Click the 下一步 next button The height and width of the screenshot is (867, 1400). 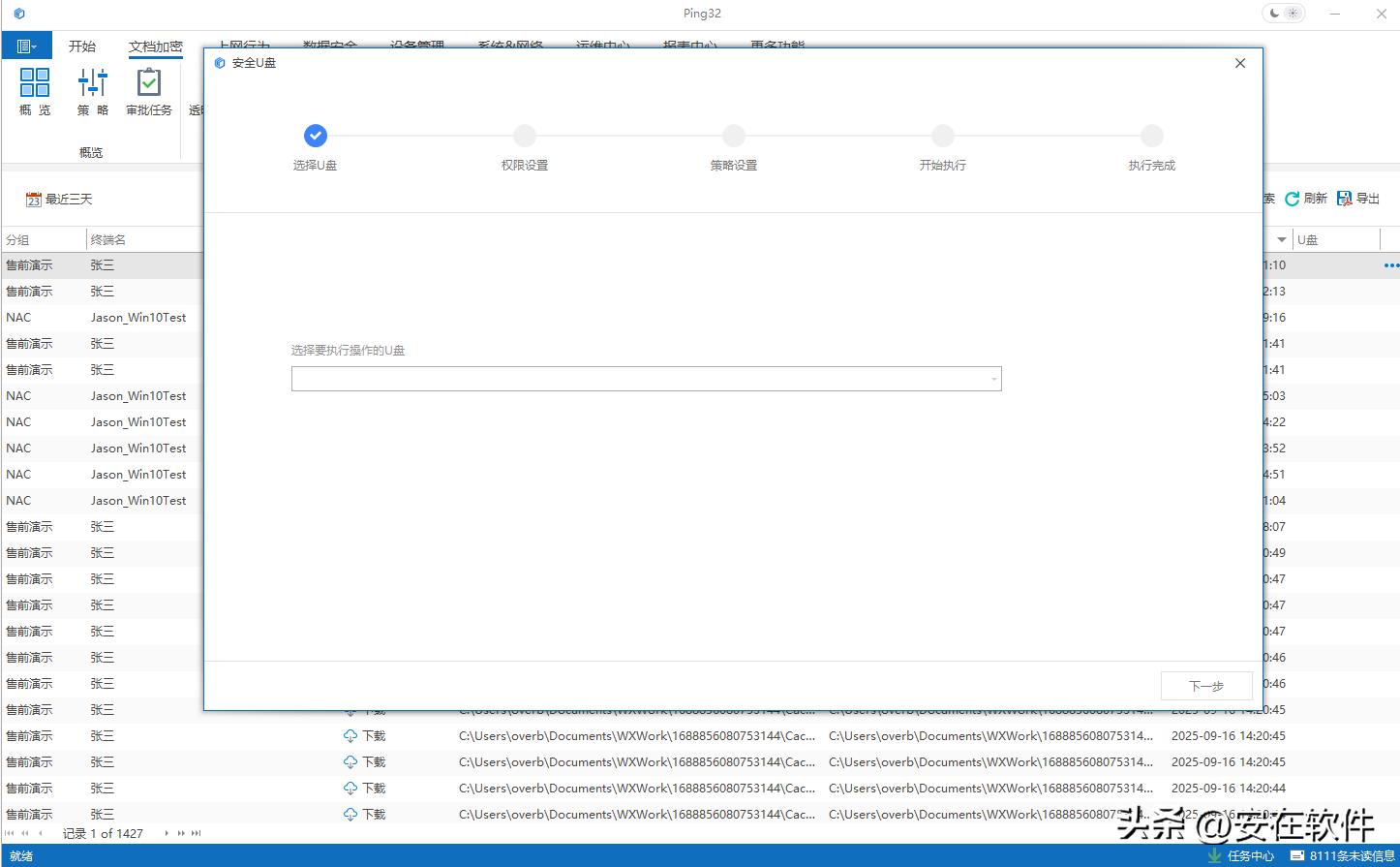pyautogui.click(x=1206, y=686)
